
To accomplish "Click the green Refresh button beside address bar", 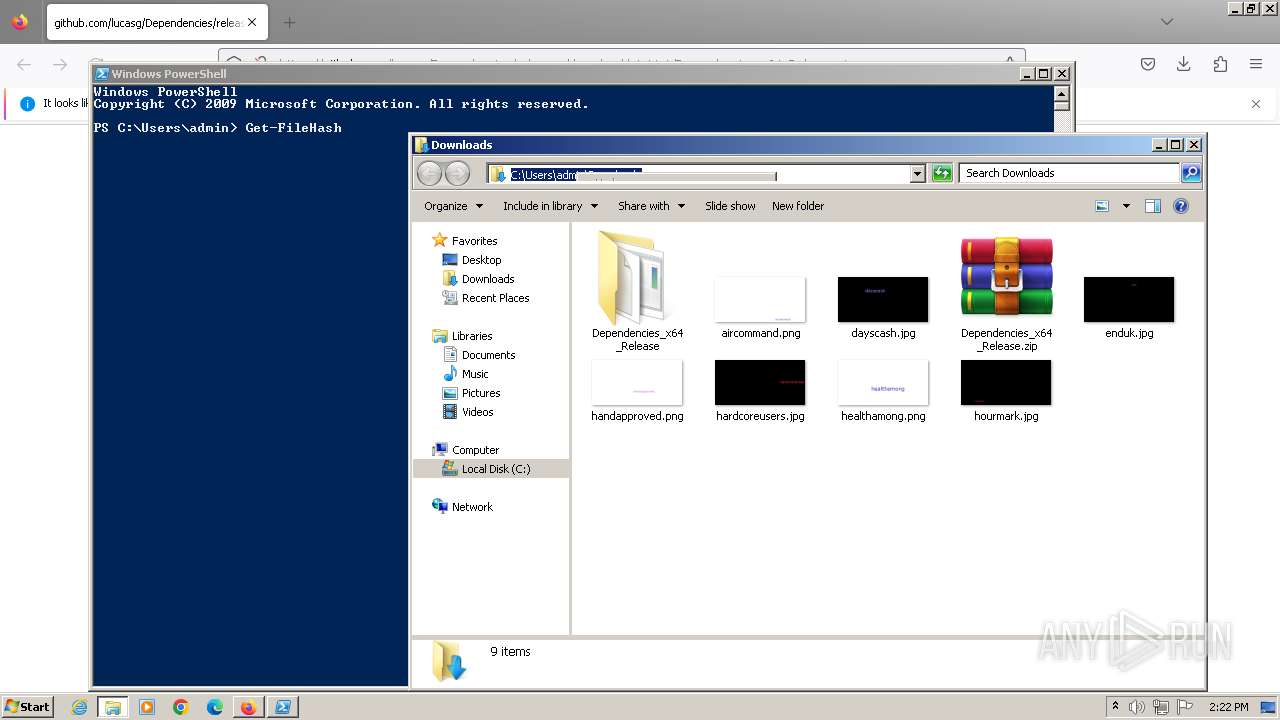I will tap(942, 173).
